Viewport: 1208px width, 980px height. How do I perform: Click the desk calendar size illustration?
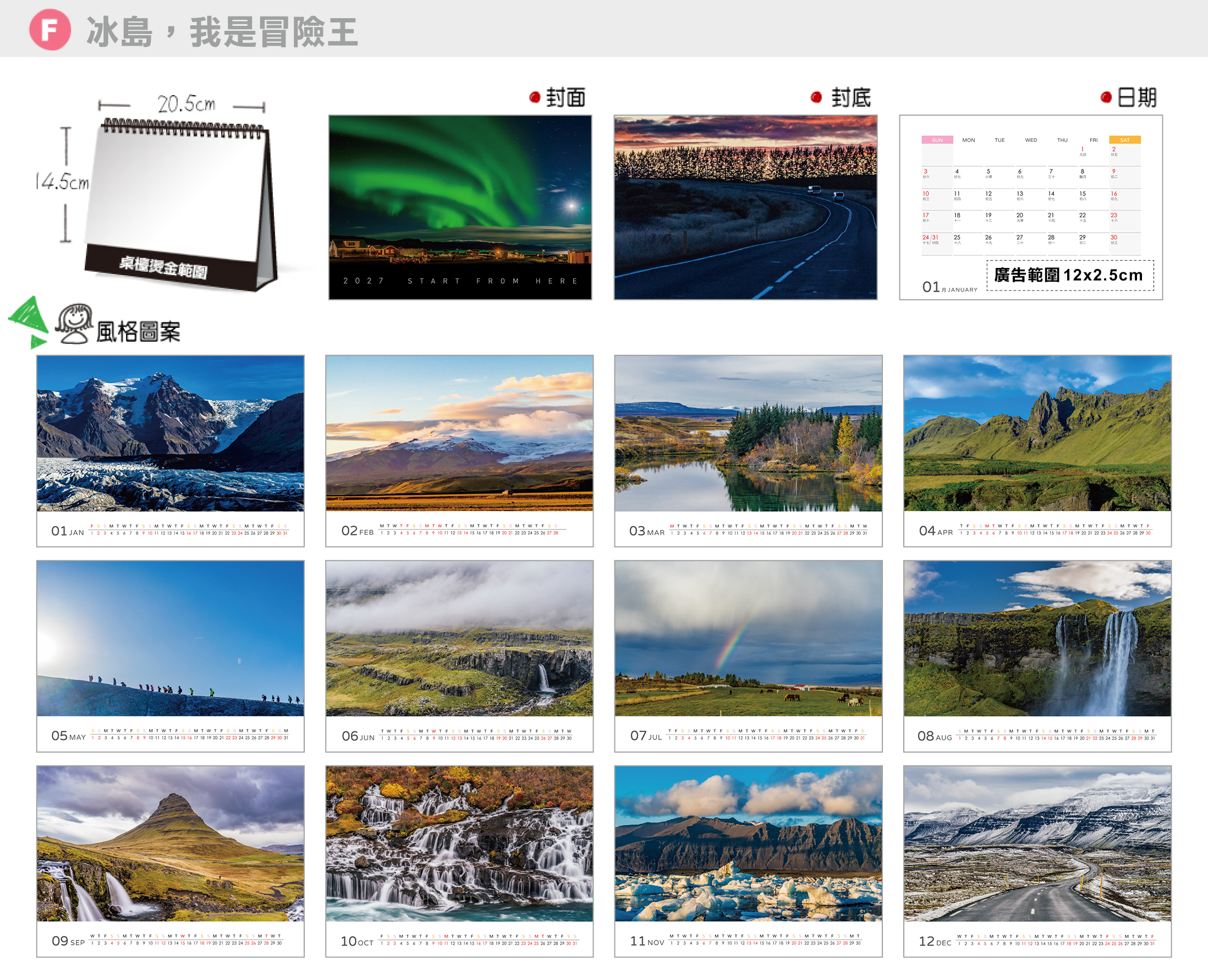(x=155, y=192)
